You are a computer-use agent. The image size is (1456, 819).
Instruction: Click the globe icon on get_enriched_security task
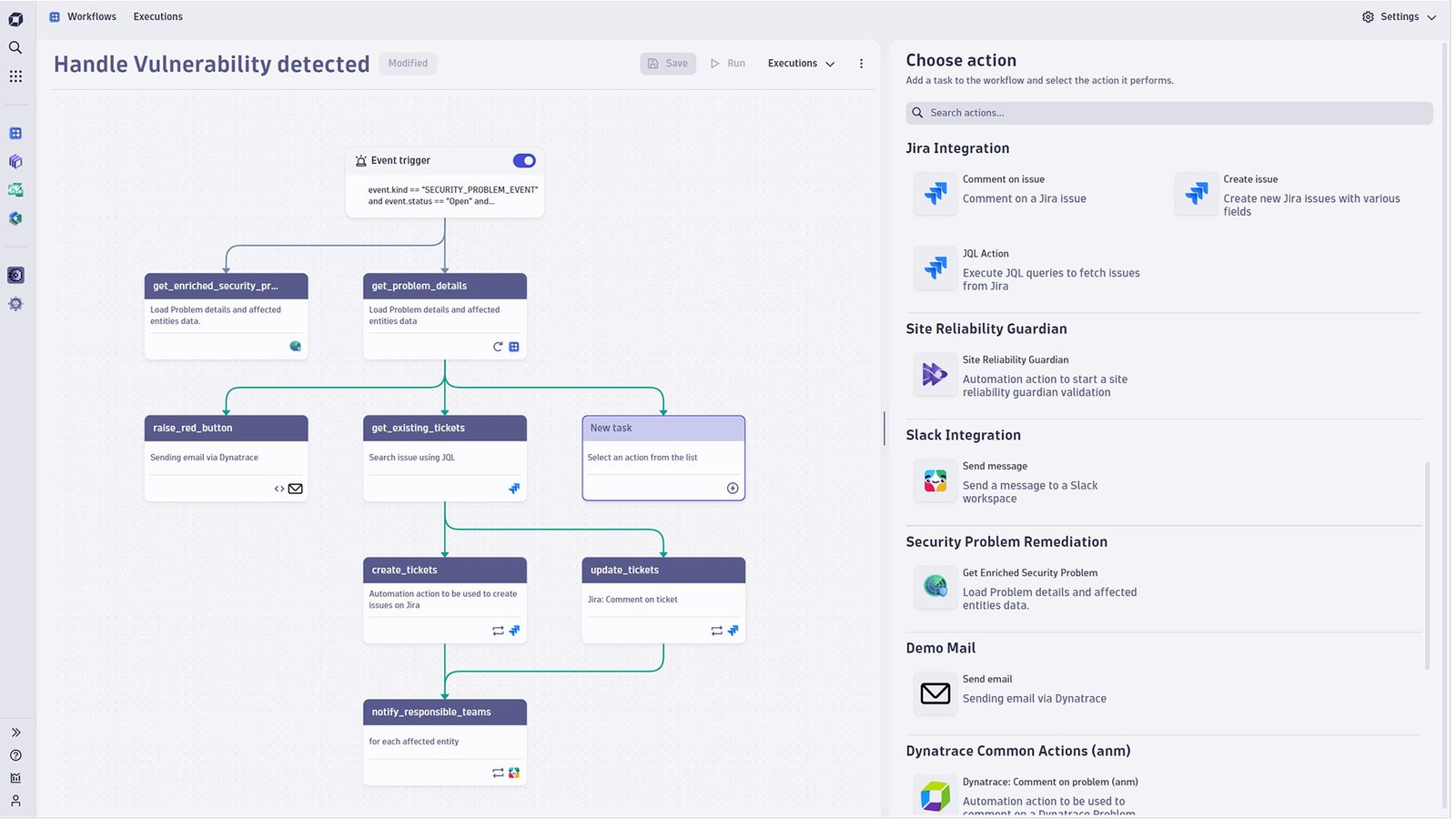[295, 346]
